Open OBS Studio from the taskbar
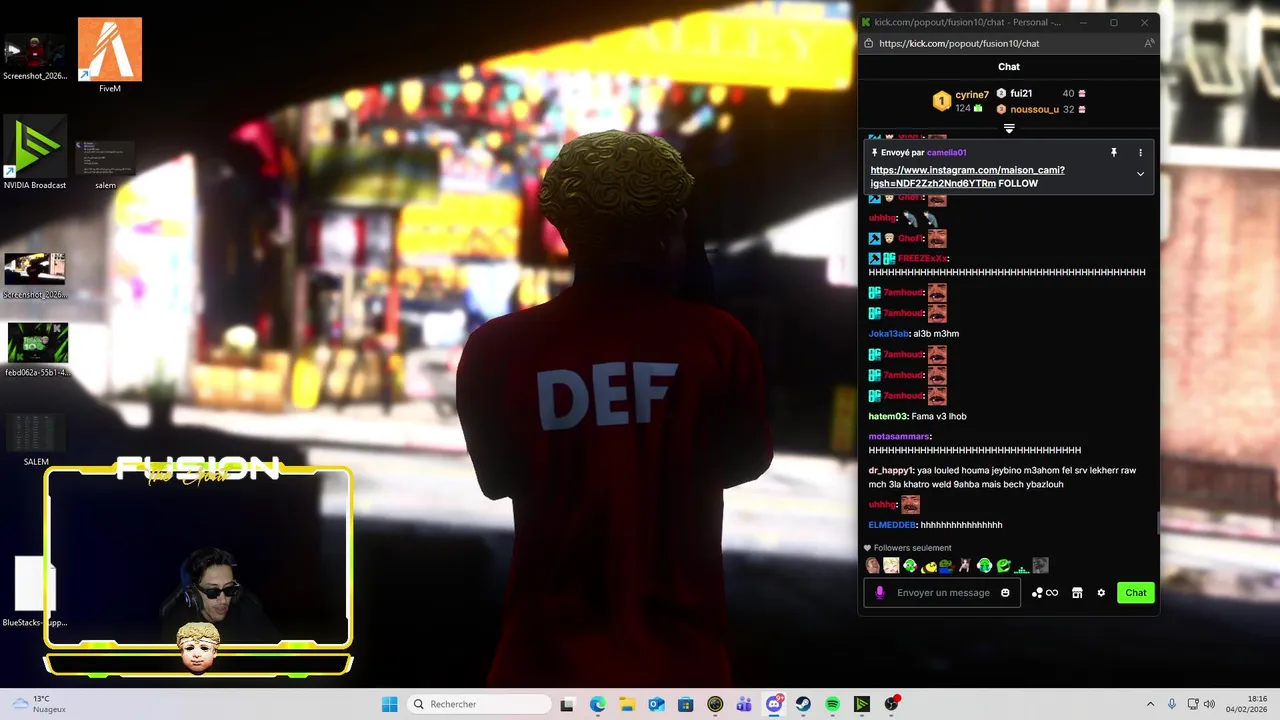This screenshot has height=720, width=1280. click(891, 704)
